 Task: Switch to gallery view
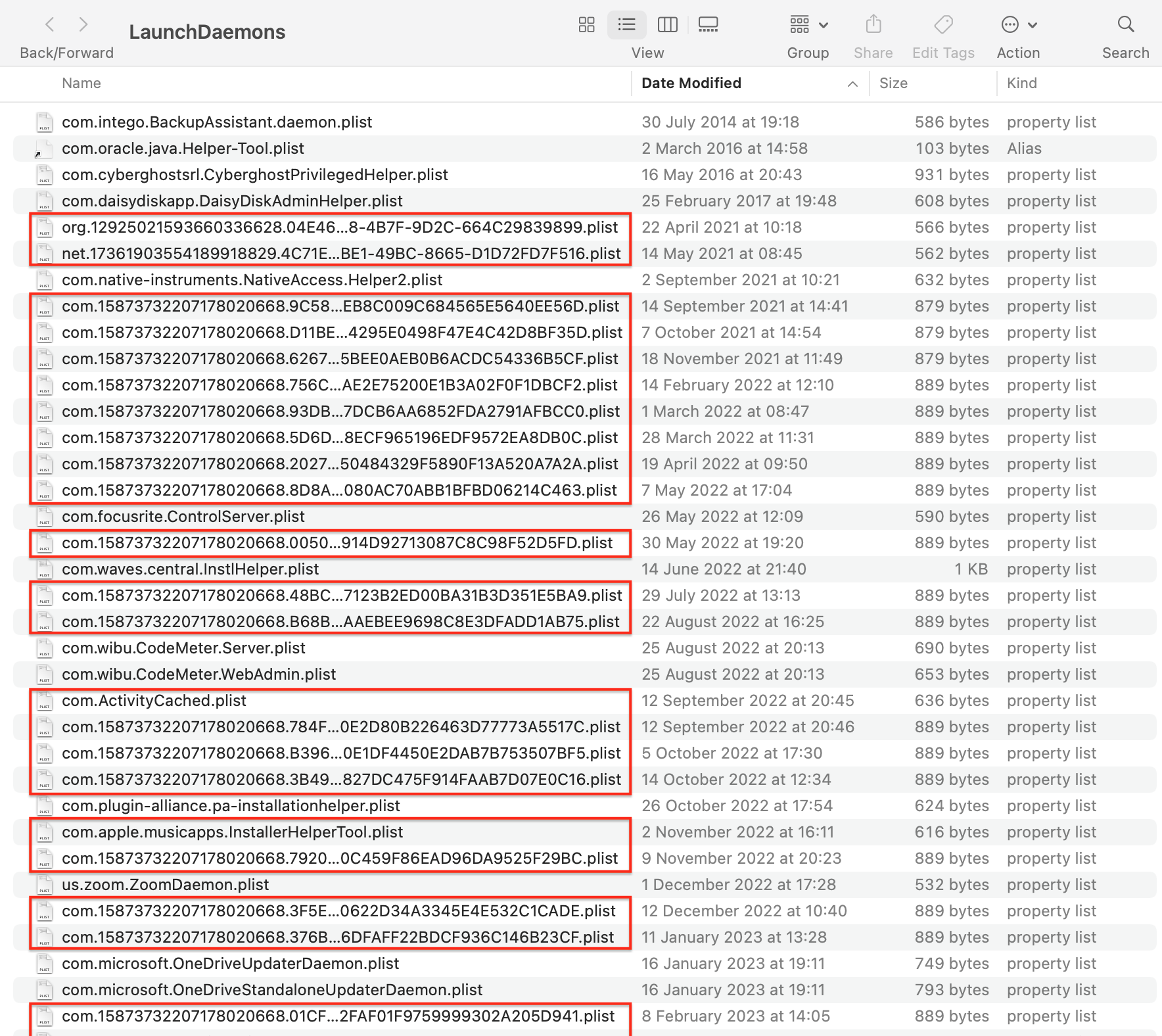click(x=708, y=25)
